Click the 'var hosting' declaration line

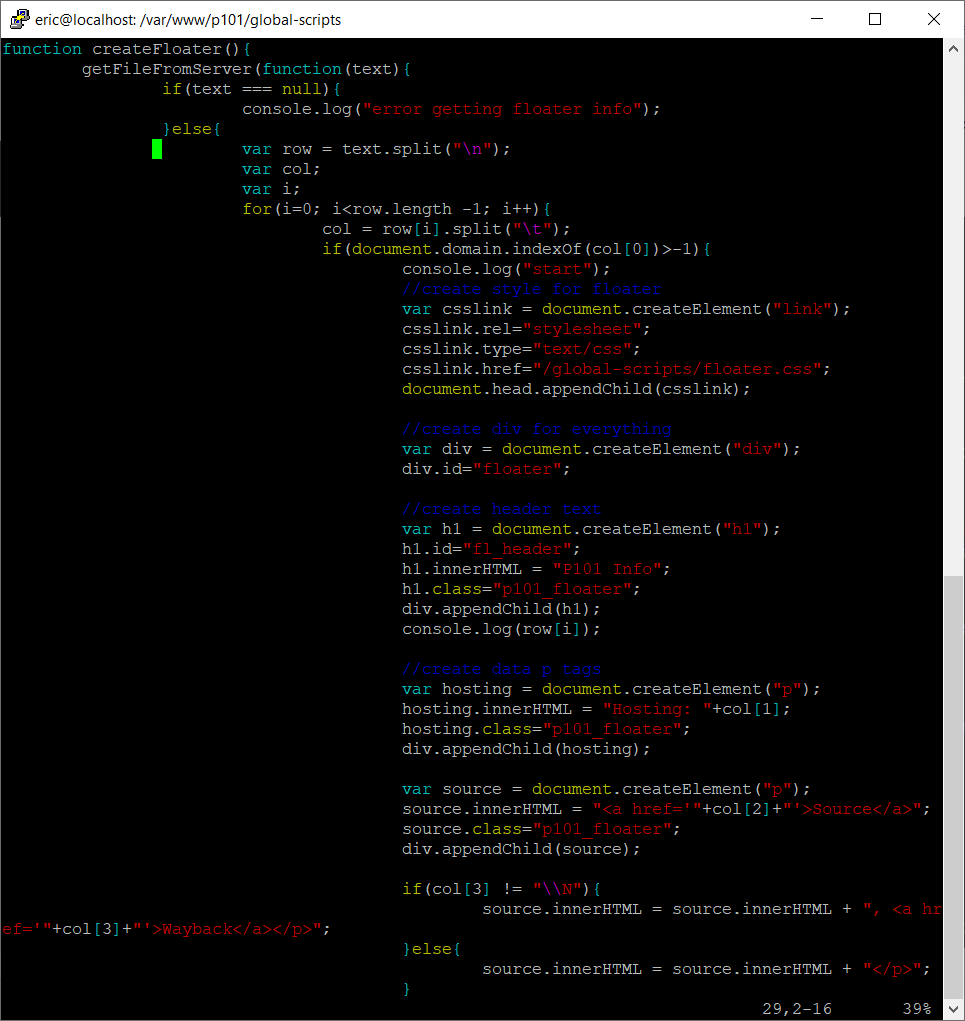[x=611, y=689]
